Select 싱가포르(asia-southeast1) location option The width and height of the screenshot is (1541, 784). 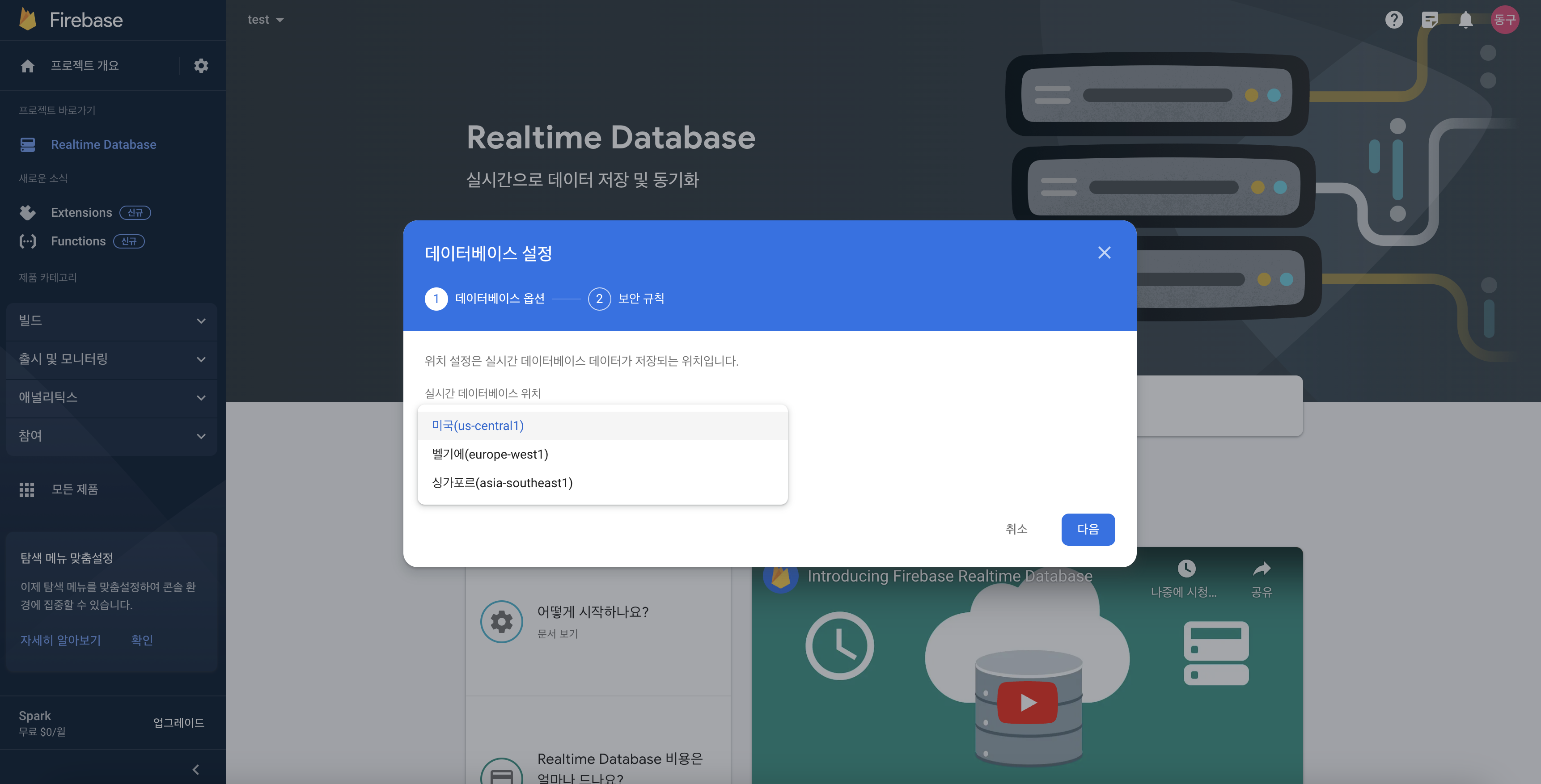point(502,483)
